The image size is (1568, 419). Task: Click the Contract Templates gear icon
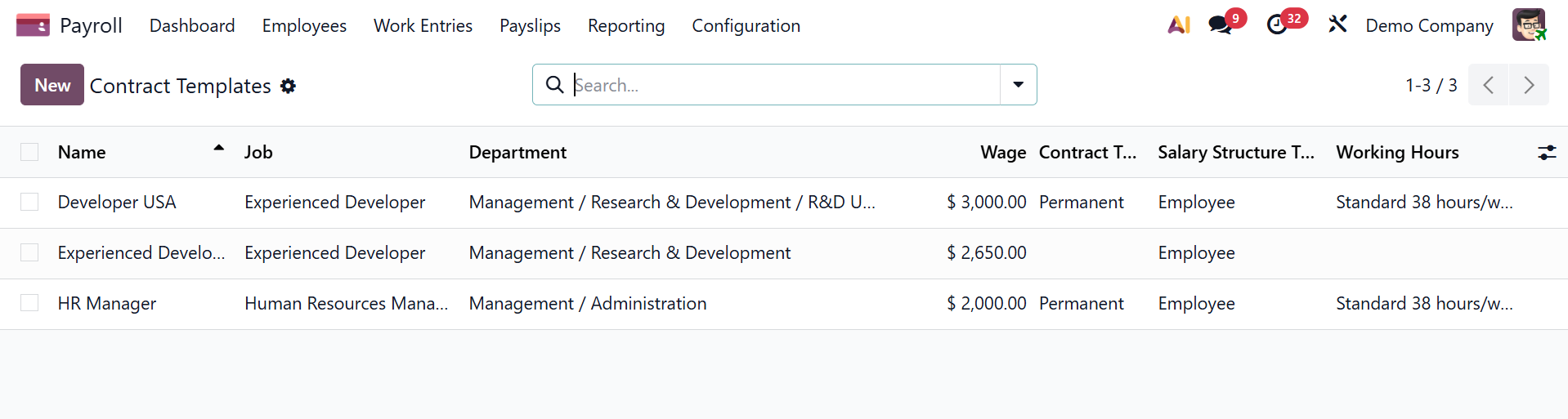[288, 86]
